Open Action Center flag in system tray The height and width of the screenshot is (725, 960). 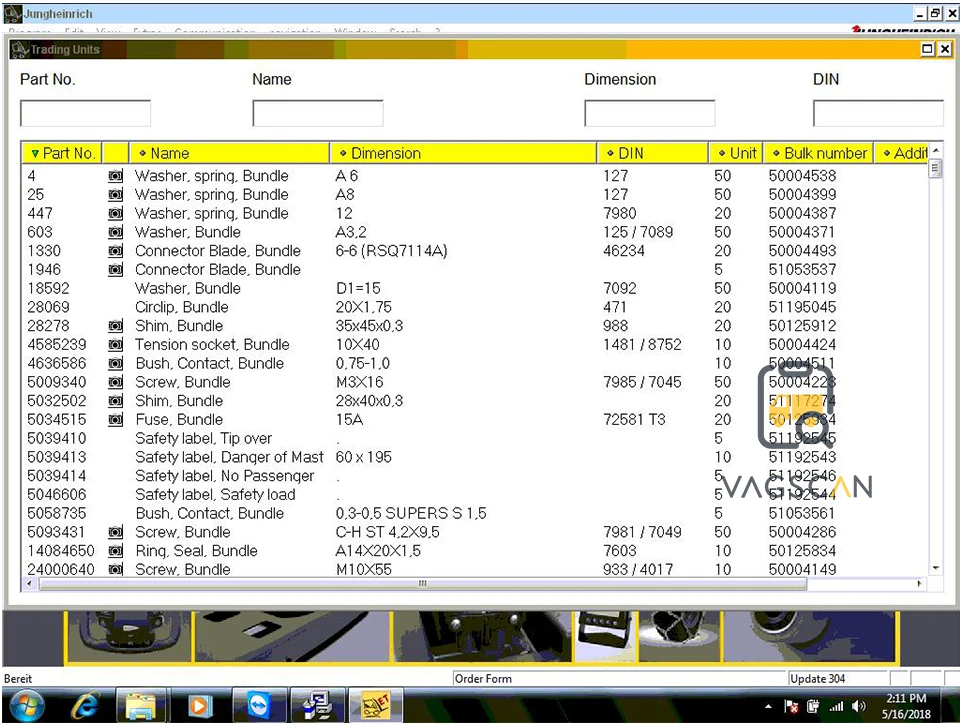(x=791, y=707)
